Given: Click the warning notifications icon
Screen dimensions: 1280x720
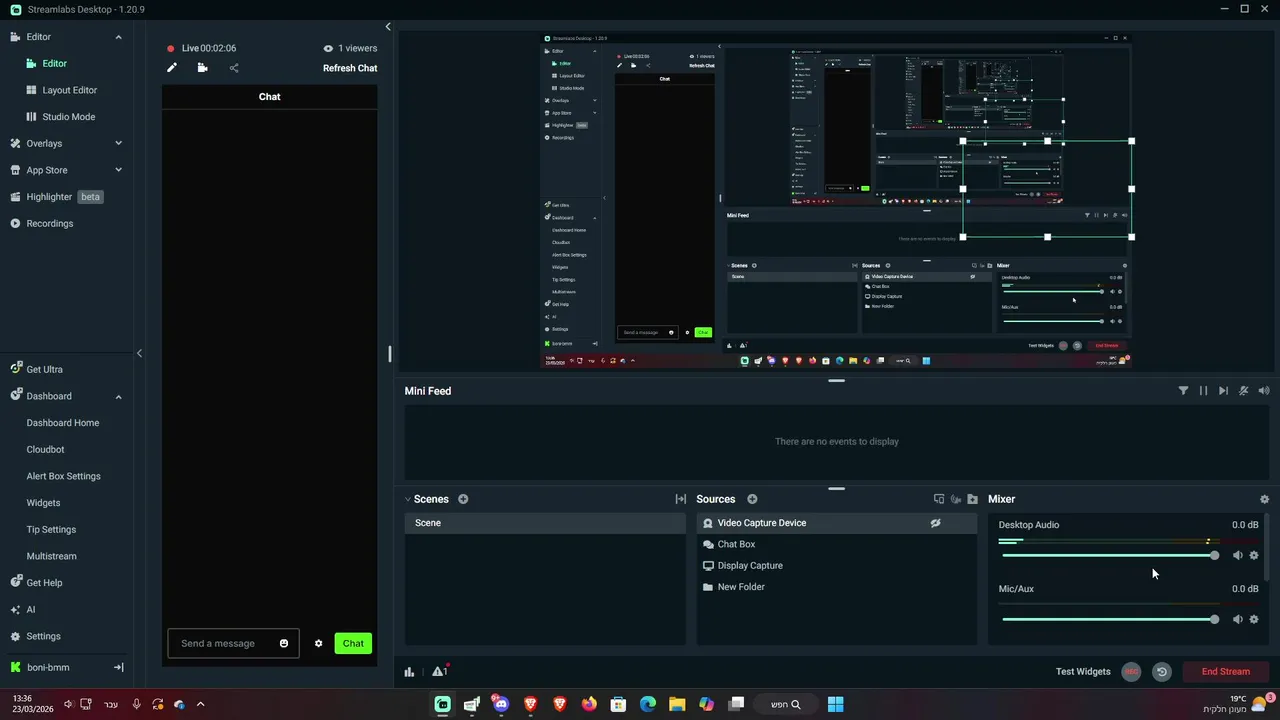Looking at the screenshot, I should [439, 671].
